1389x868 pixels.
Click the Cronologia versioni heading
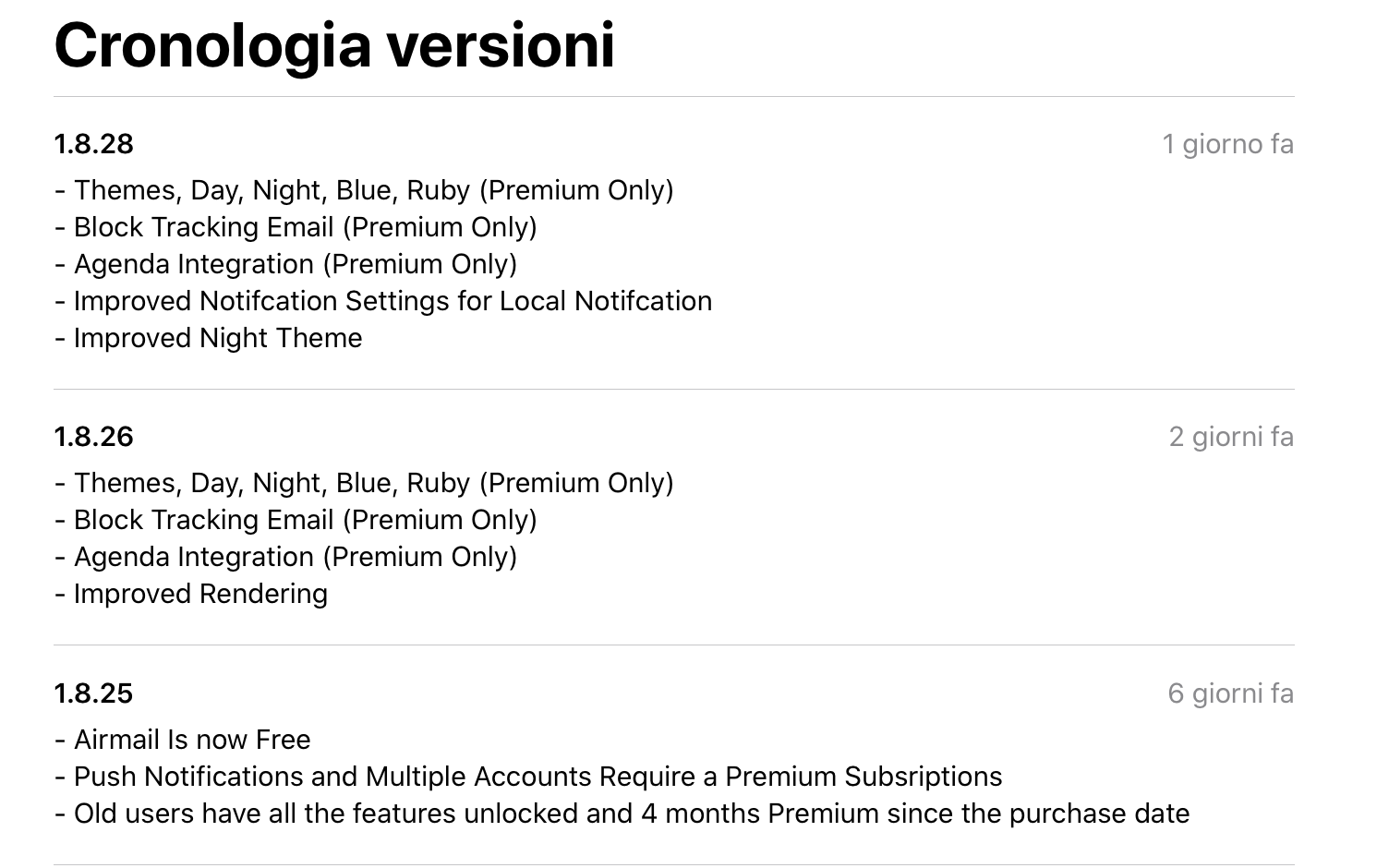[x=334, y=46]
